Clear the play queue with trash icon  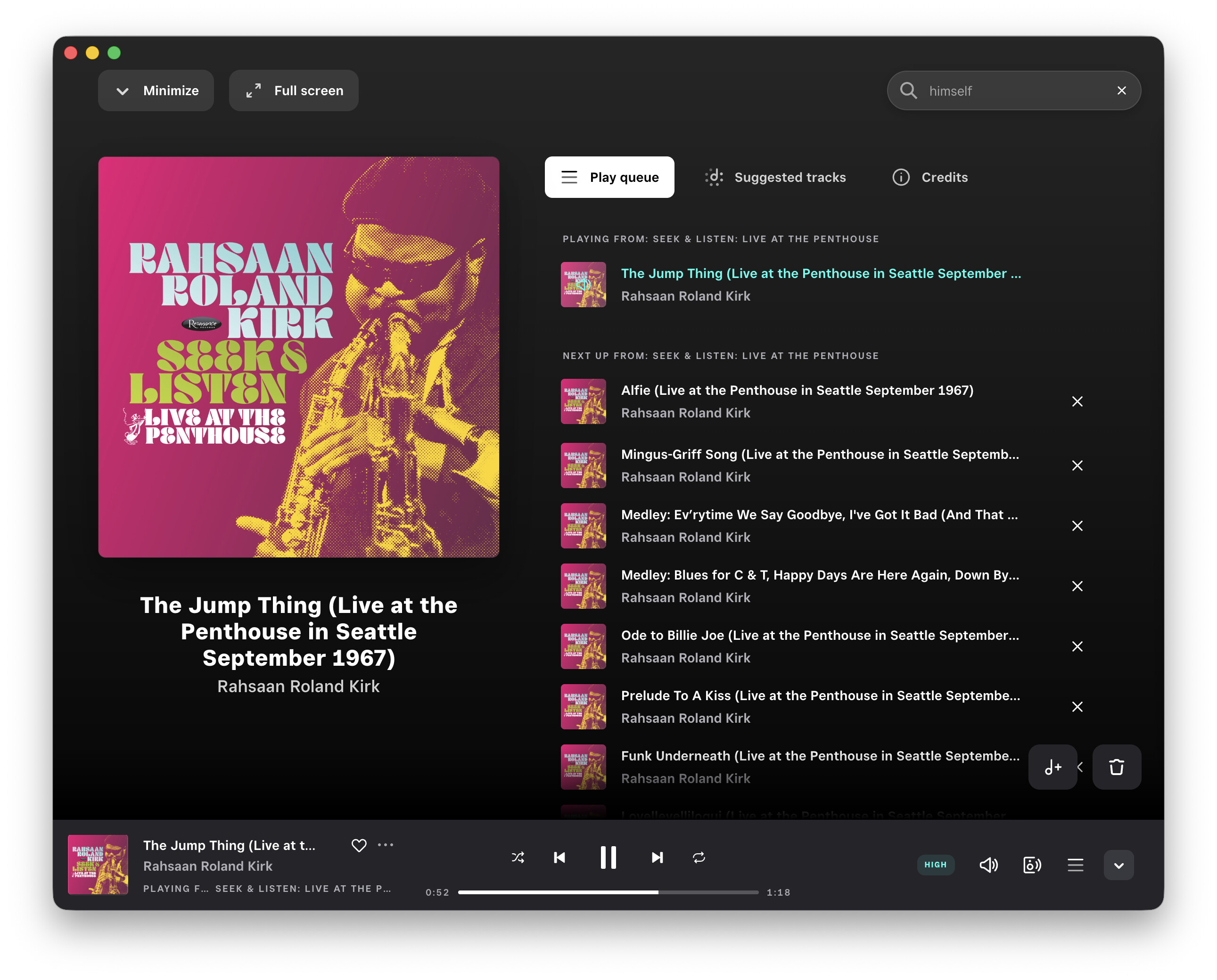(x=1116, y=767)
